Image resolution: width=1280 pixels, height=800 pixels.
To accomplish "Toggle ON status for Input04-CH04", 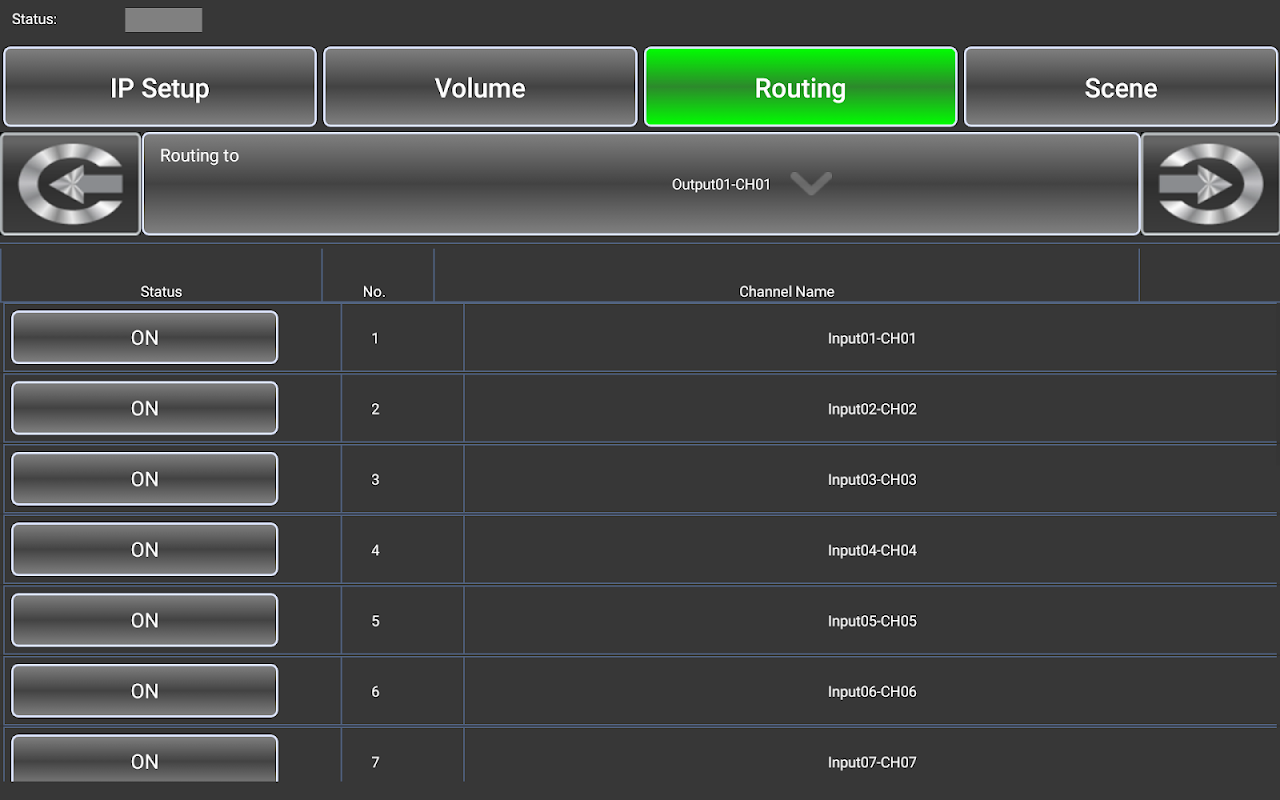I will 145,549.
